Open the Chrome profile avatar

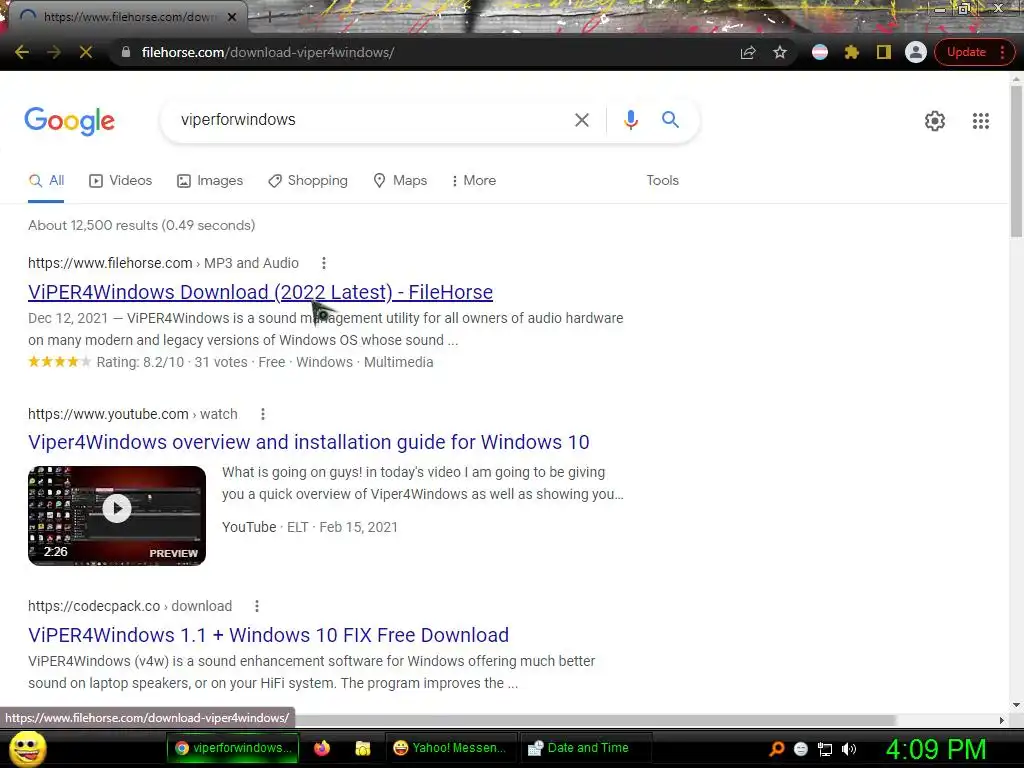(x=916, y=52)
